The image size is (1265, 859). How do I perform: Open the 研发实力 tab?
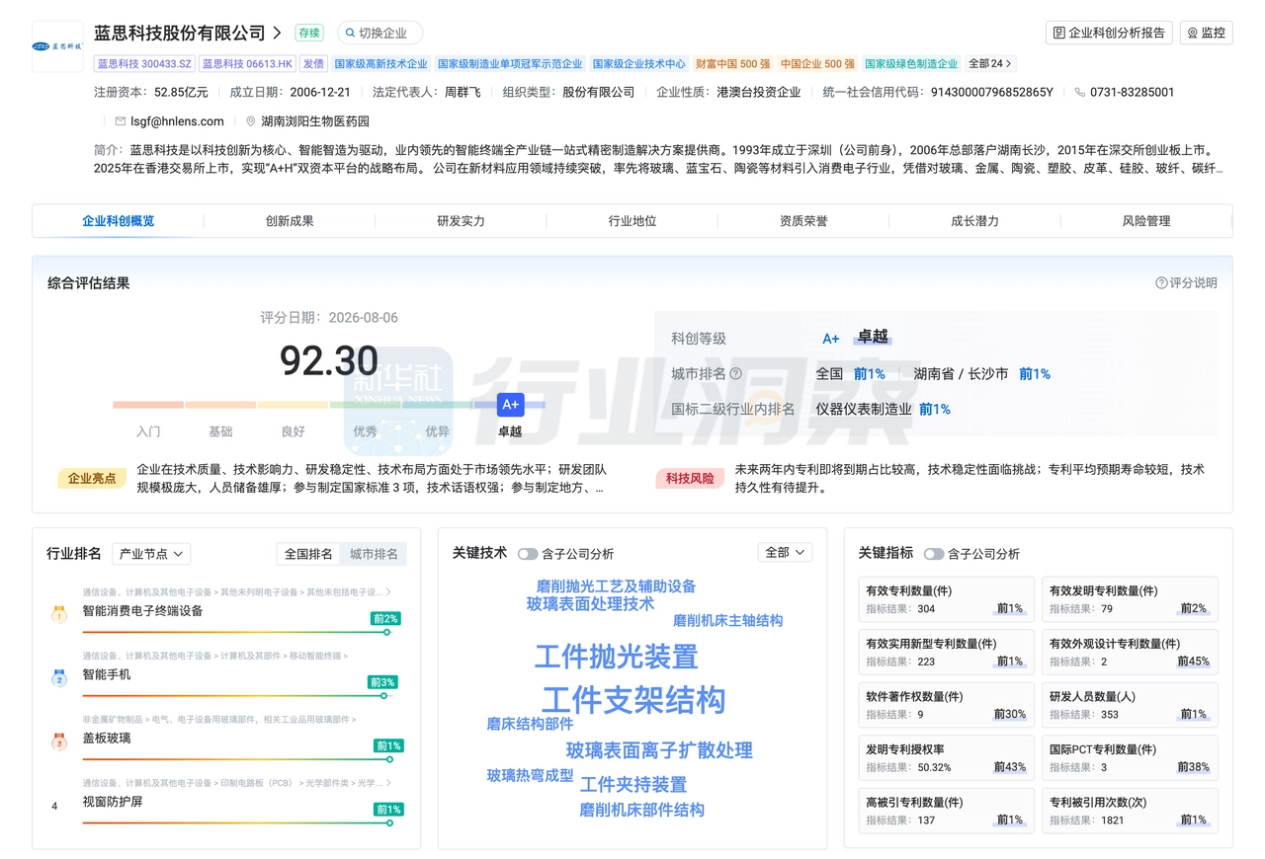click(x=461, y=221)
